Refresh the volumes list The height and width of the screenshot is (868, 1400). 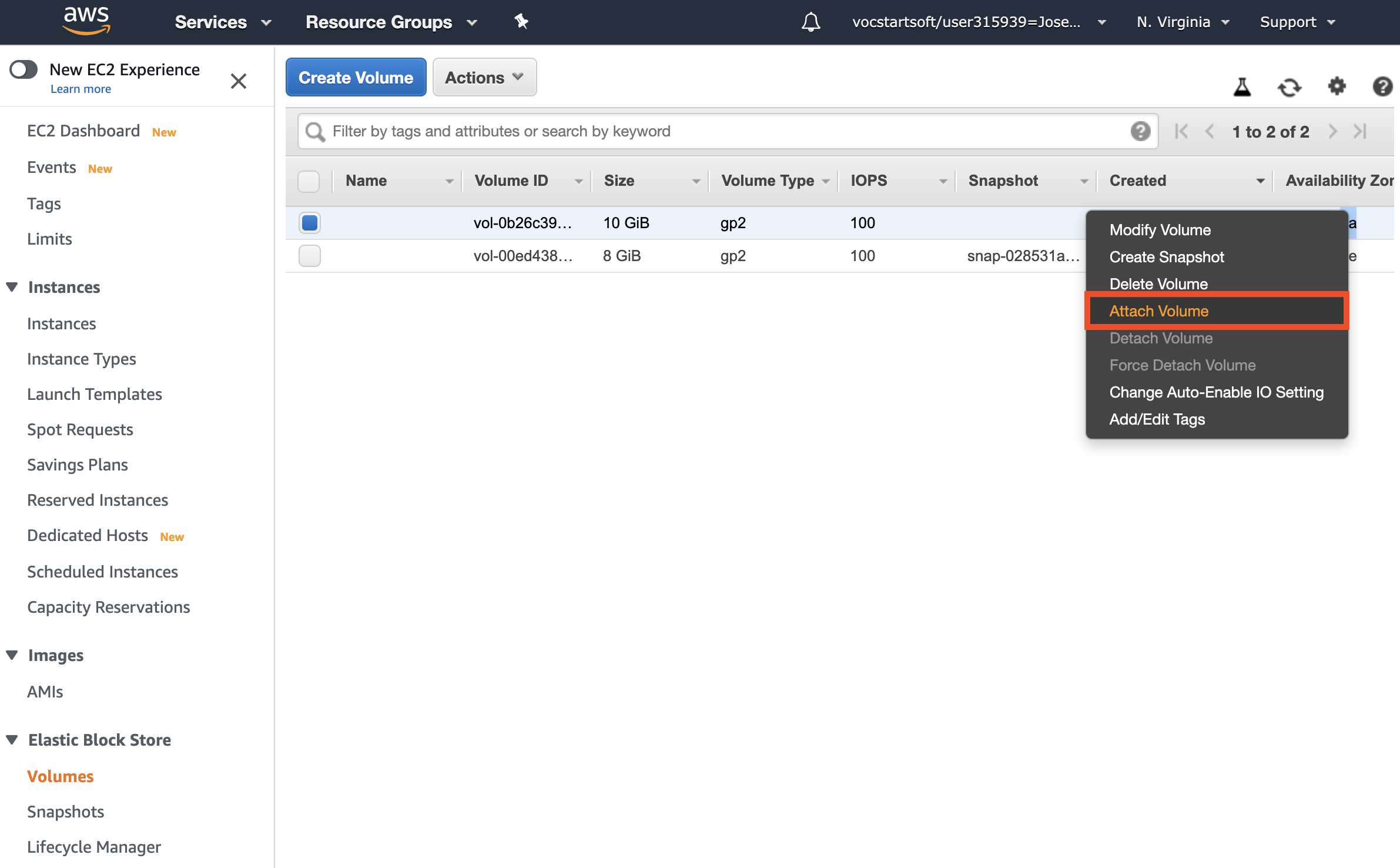click(x=1290, y=87)
